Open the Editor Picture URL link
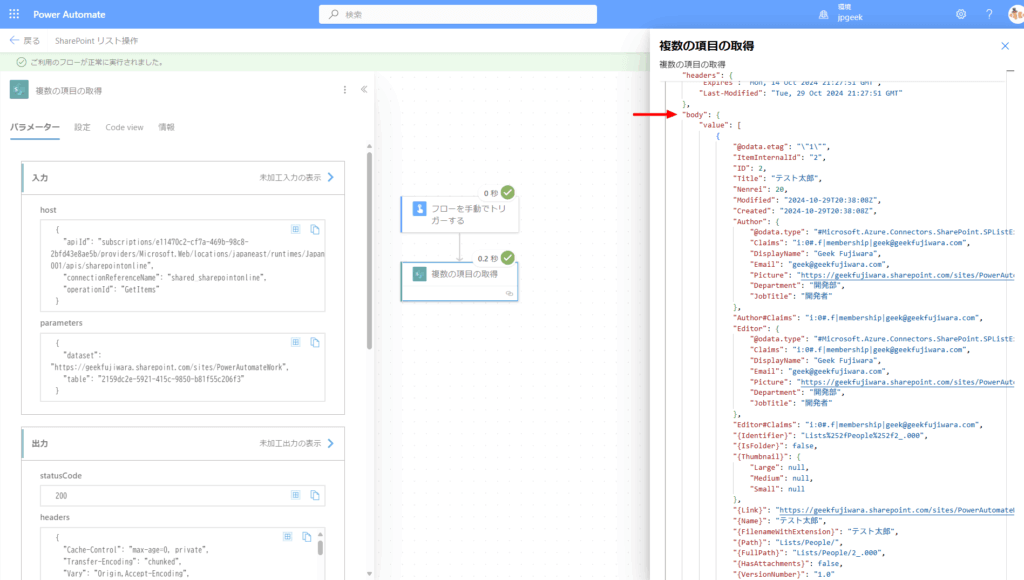 [907, 382]
